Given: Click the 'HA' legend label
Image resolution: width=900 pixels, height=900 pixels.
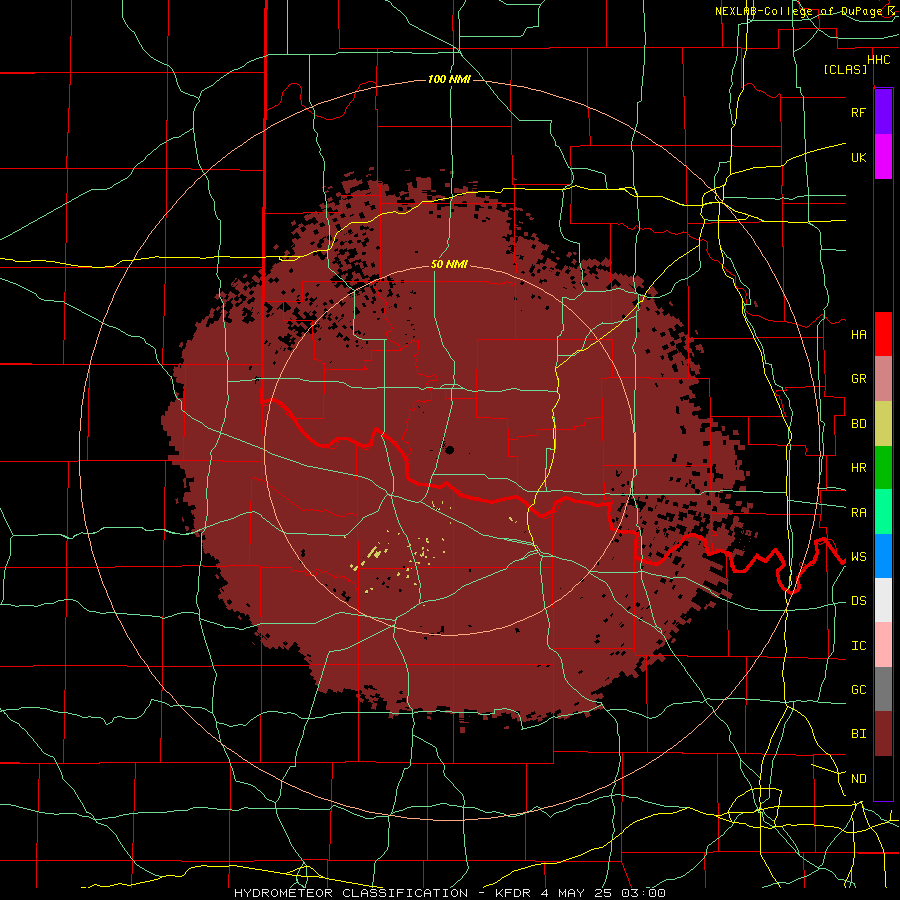Looking at the screenshot, I should (x=858, y=334).
